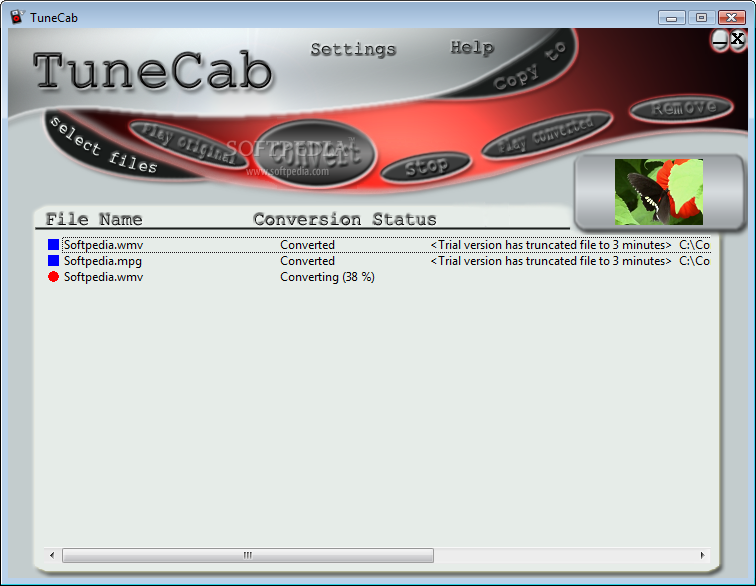Viewport: 756px width, 586px height.
Task: Click the horizontal scrollbar right arrow
Action: coord(702,555)
